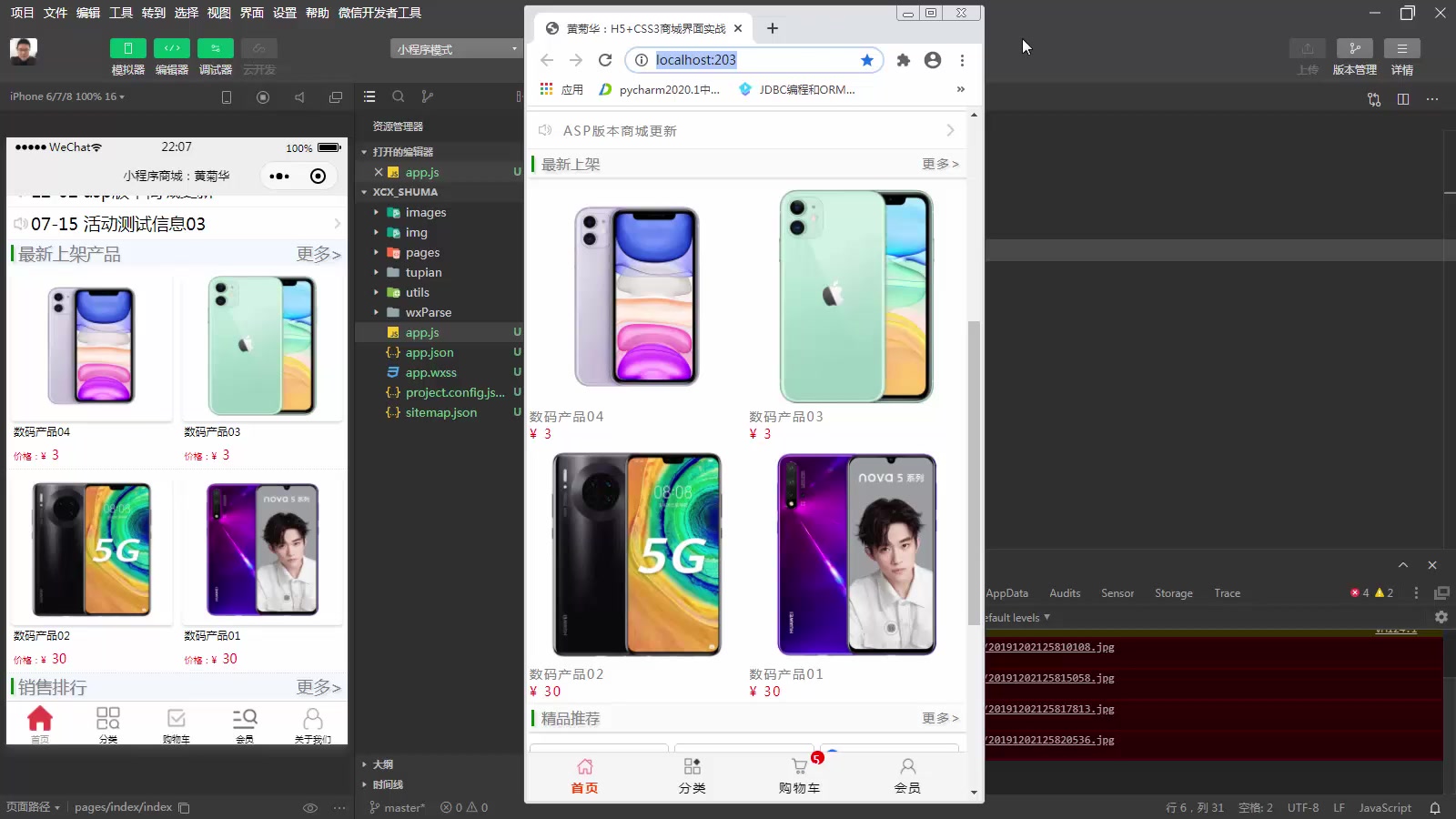
Task: Select 分类 tab in browser page footer
Action: click(x=692, y=776)
